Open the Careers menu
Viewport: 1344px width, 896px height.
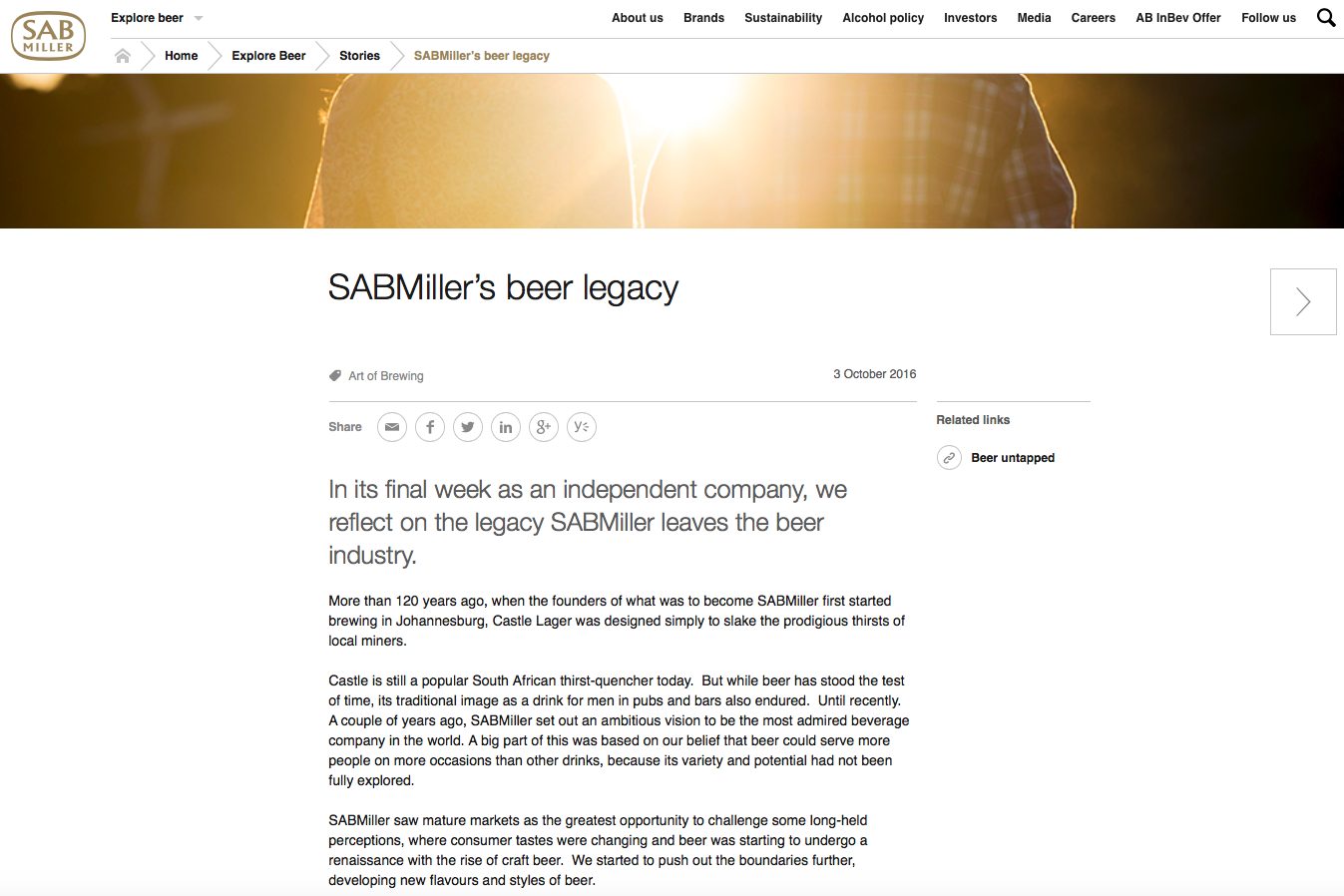click(x=1094, y=18)
